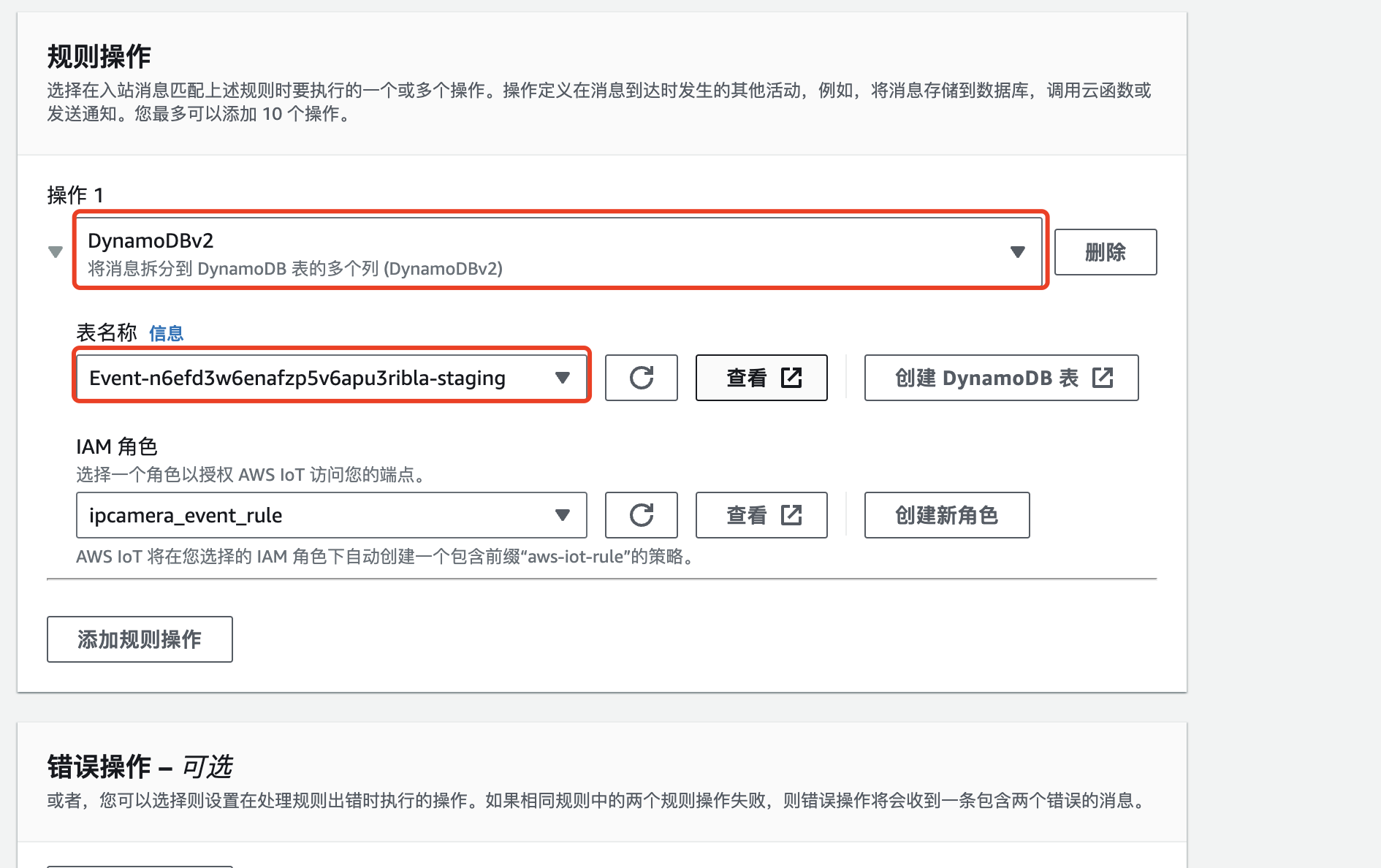The height and width of the screenshot is (868, 1381).
Task: Open the Event-n6efd3w6enafzp5v6apu3ribla-staging table dropdown
Action: 331,378
